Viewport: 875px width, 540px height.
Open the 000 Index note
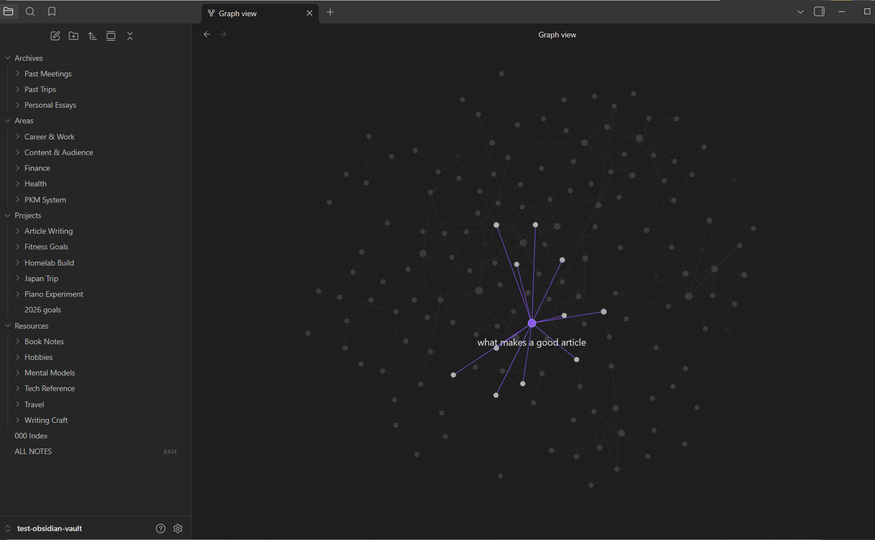pyautogui.click(x=31, y=436)
